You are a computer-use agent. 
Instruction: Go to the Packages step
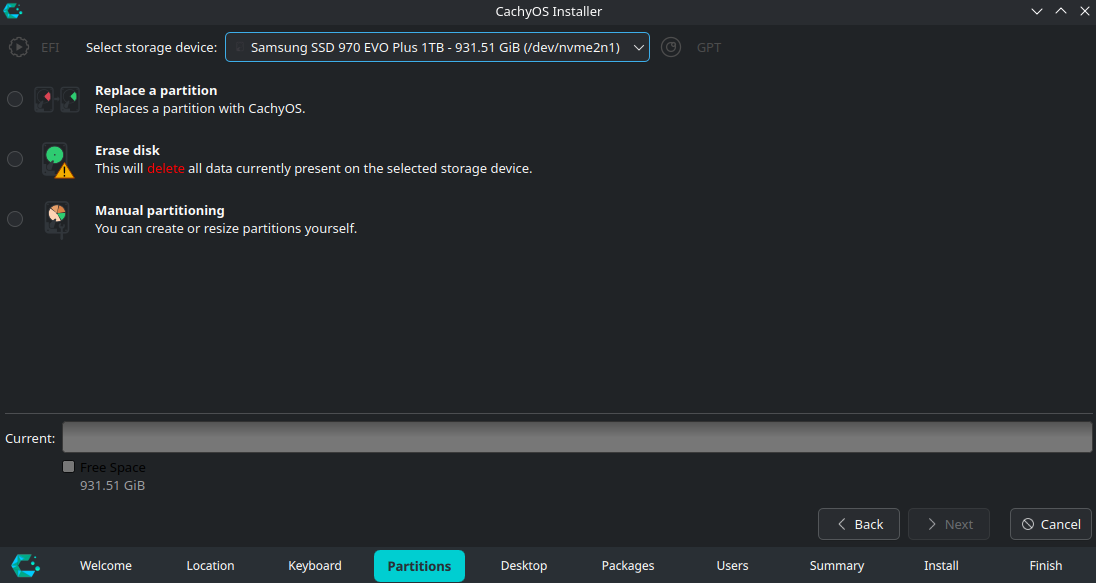click(628, 566)
